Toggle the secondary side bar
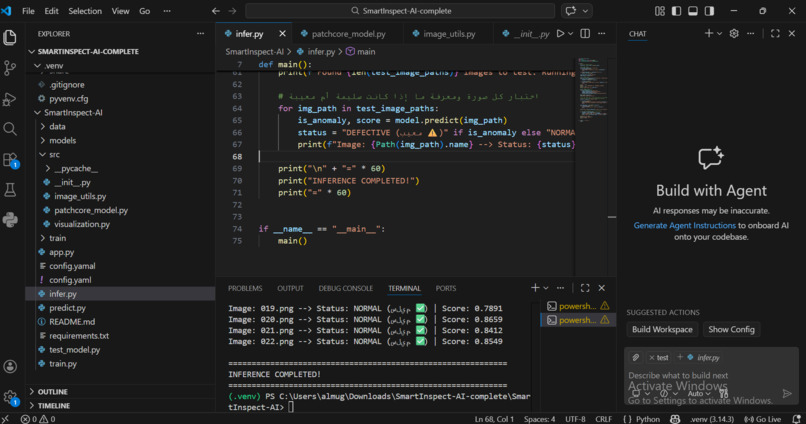The width and height of the screenshot is (806, 424). point(709,11)
